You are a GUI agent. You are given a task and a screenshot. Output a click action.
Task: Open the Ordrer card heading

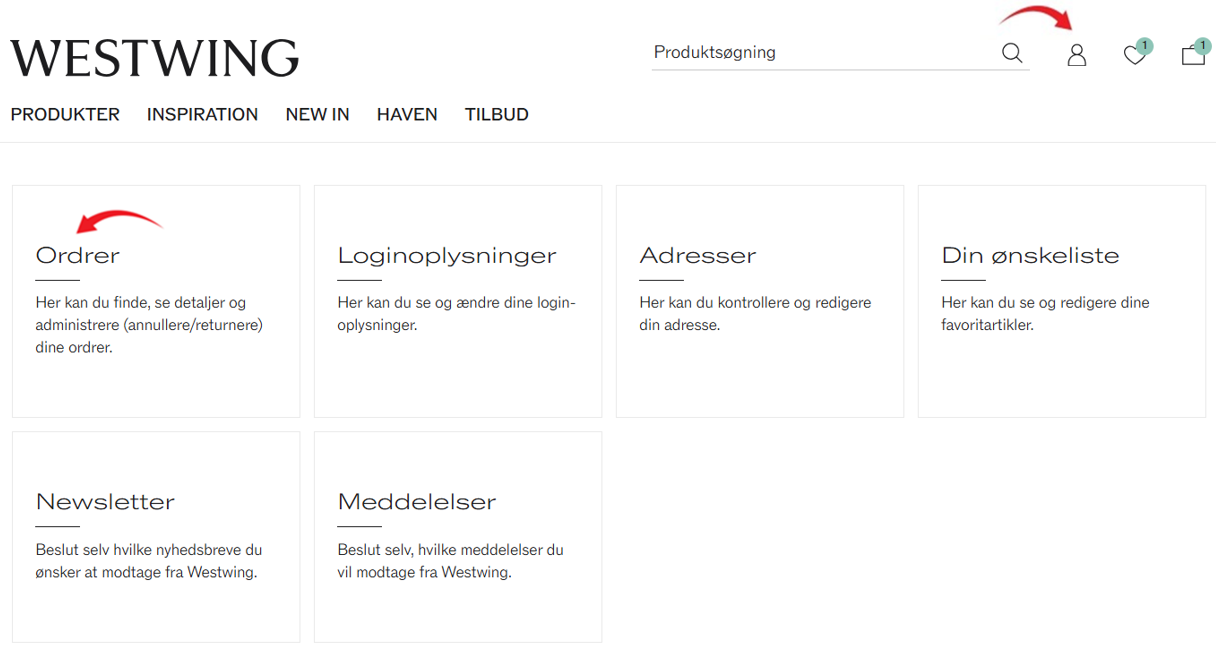tap(78, 255)
